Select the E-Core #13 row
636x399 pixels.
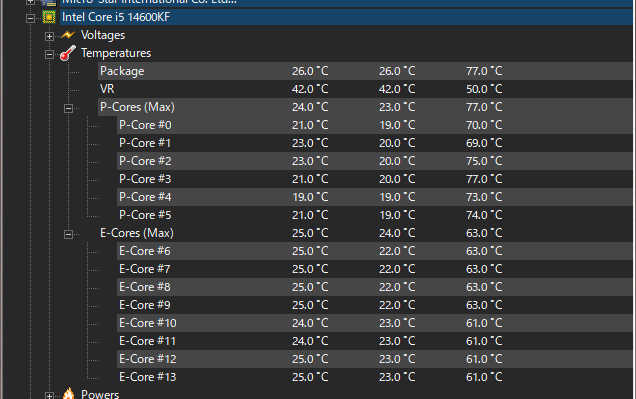coord(375,377)
